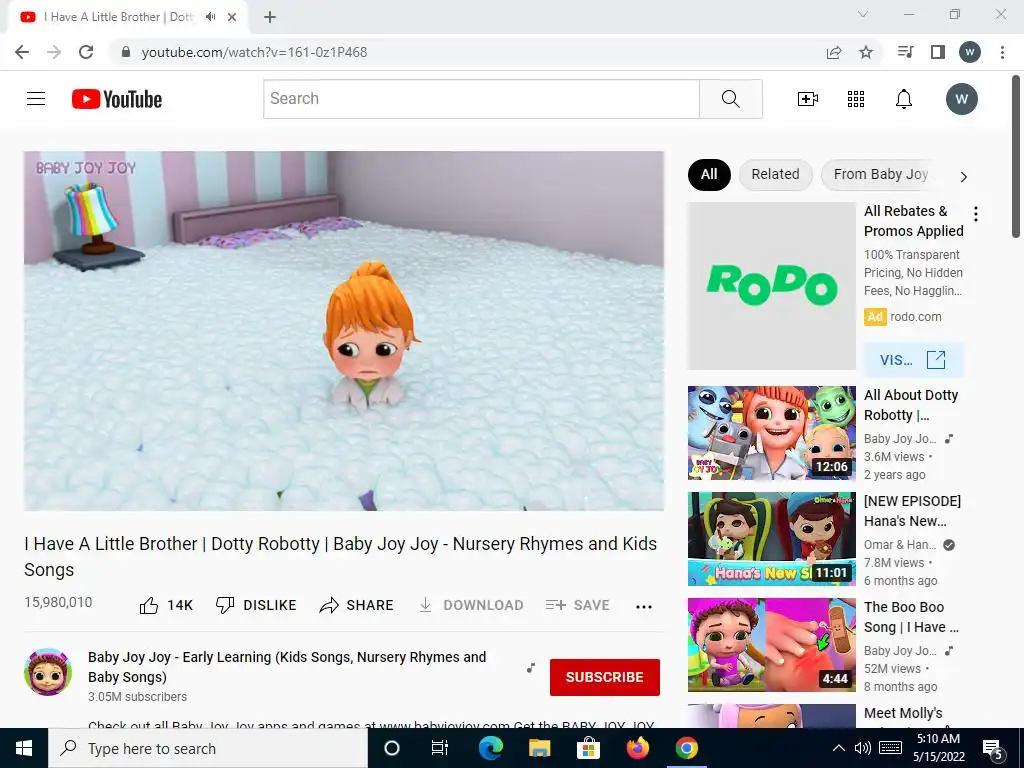
Task: Subscribe to Baby Joy Joy channel
Action: [x=605, y=677]
